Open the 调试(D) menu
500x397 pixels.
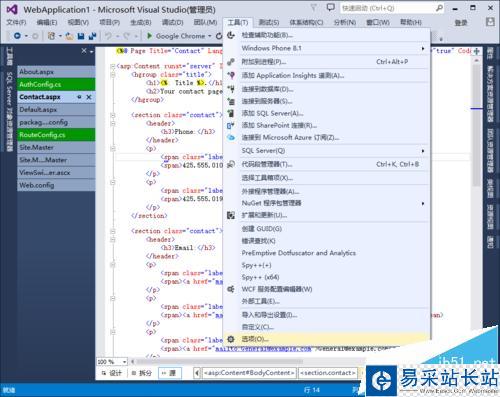172,22
